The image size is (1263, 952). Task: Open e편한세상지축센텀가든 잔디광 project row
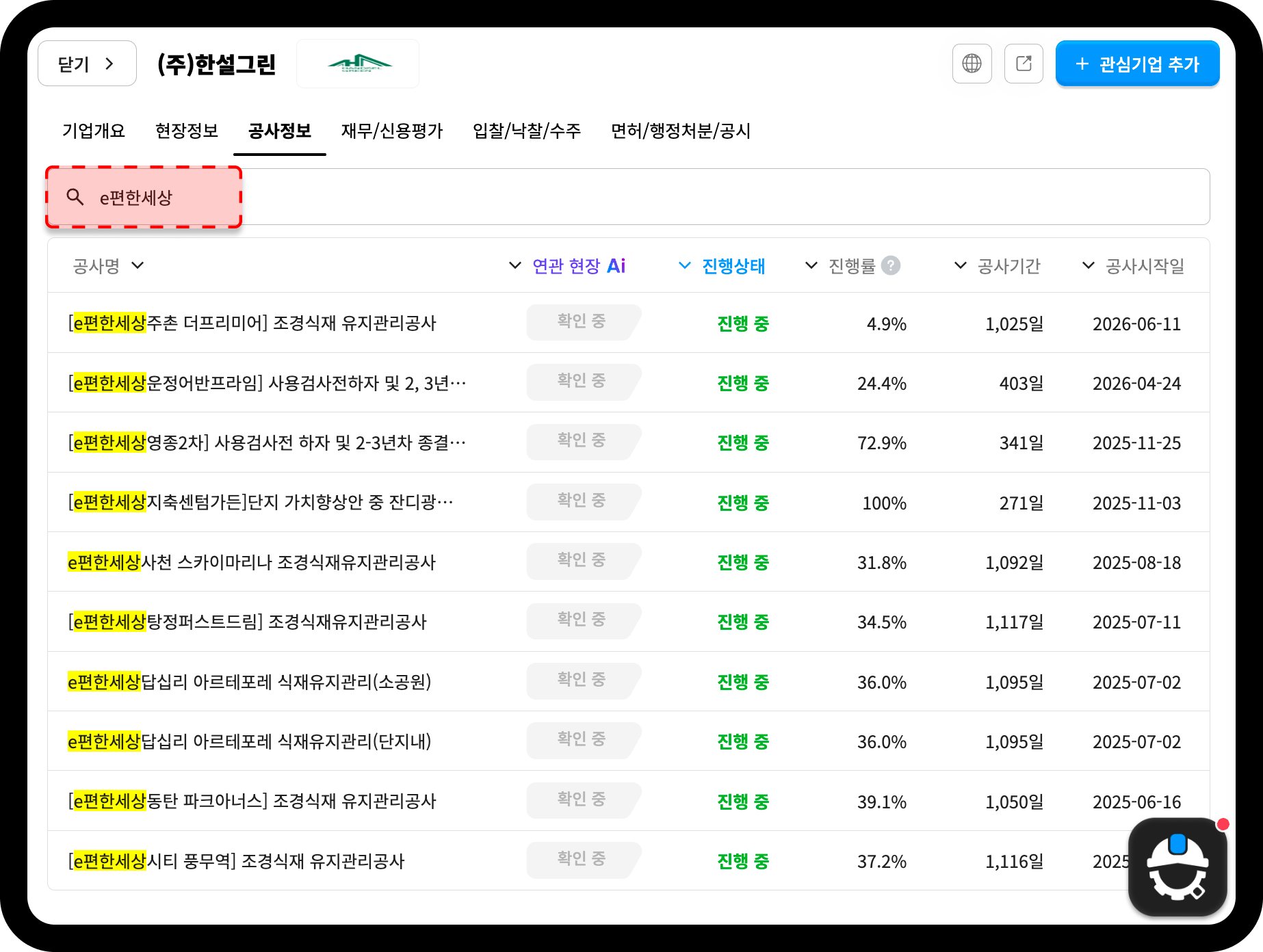[x=261, y=502]
